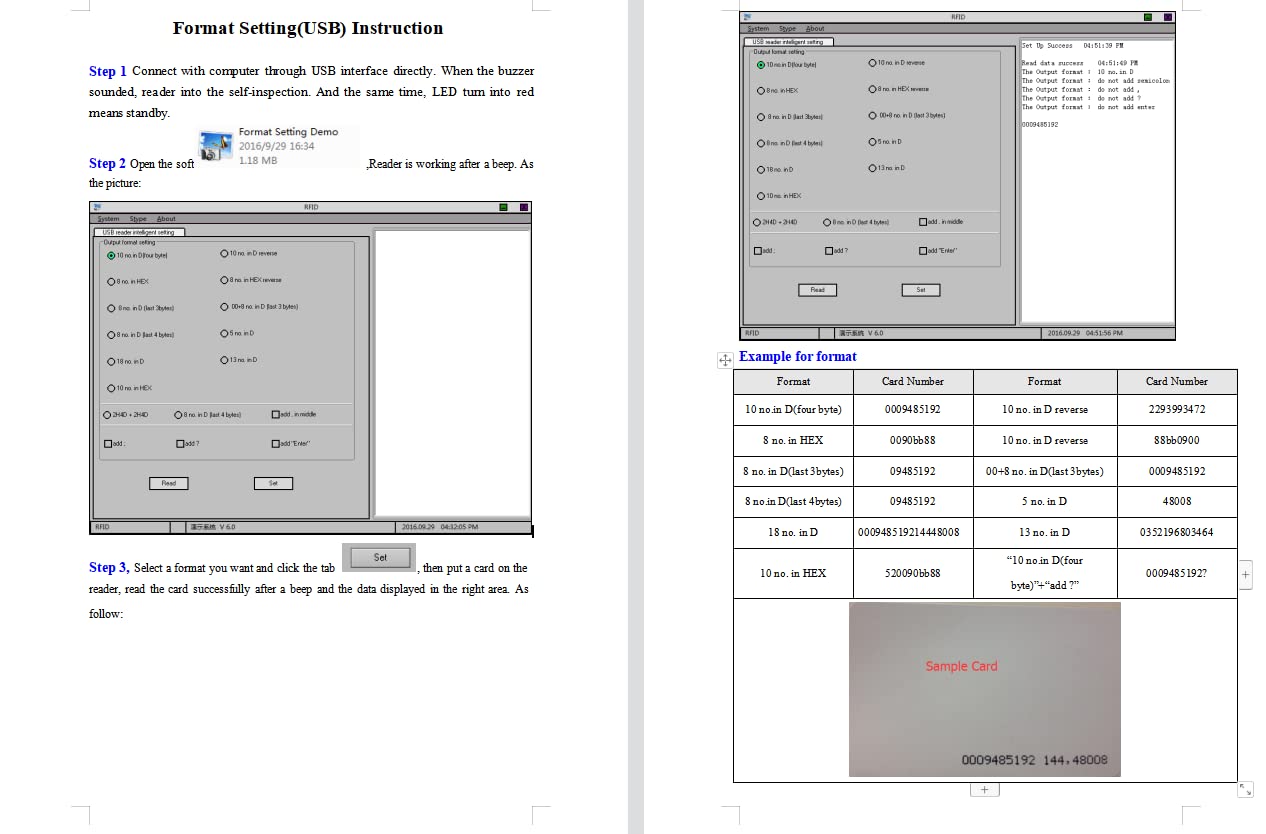Click 'USB reader intelligent setting' tab in Step 2 screenshot
Image resolution: width=1266 pixels, height=834 pixels.
coord(139,232)
